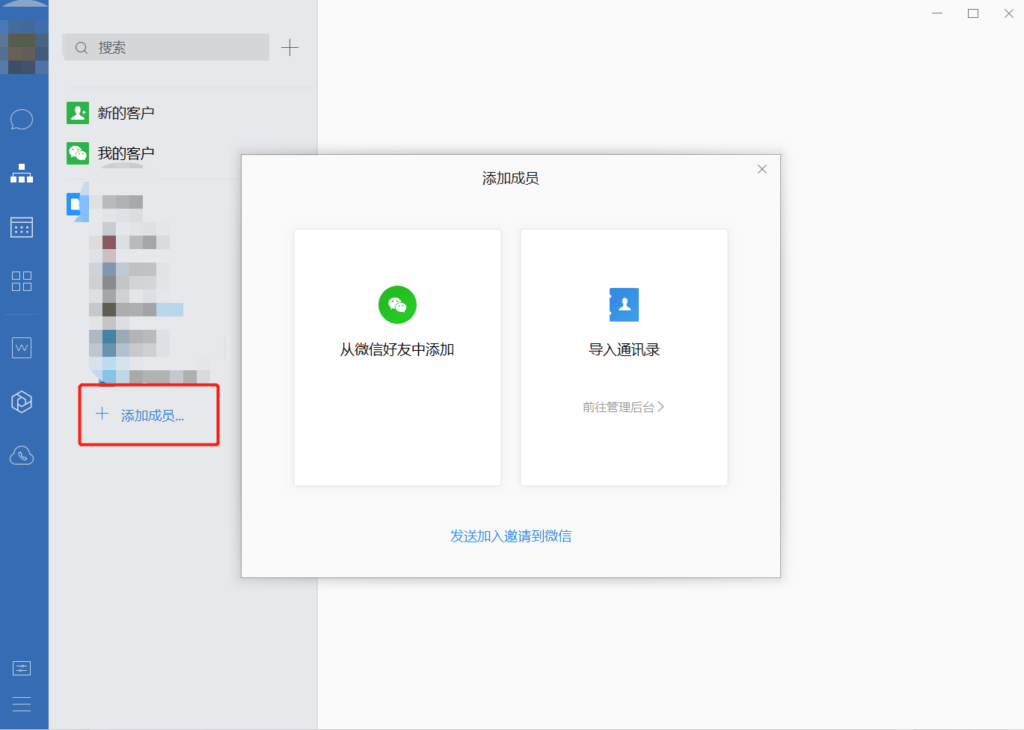
Task: Open the hamburger menu at bottom left
Action: (22, 704)
